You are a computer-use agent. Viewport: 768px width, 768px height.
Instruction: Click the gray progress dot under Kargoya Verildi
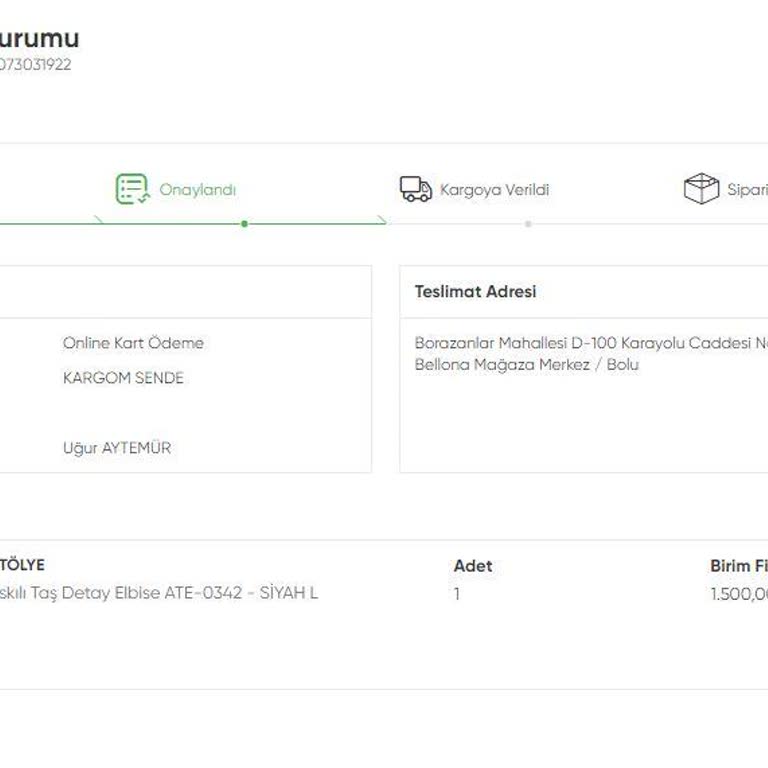click(x=528, y=224)
